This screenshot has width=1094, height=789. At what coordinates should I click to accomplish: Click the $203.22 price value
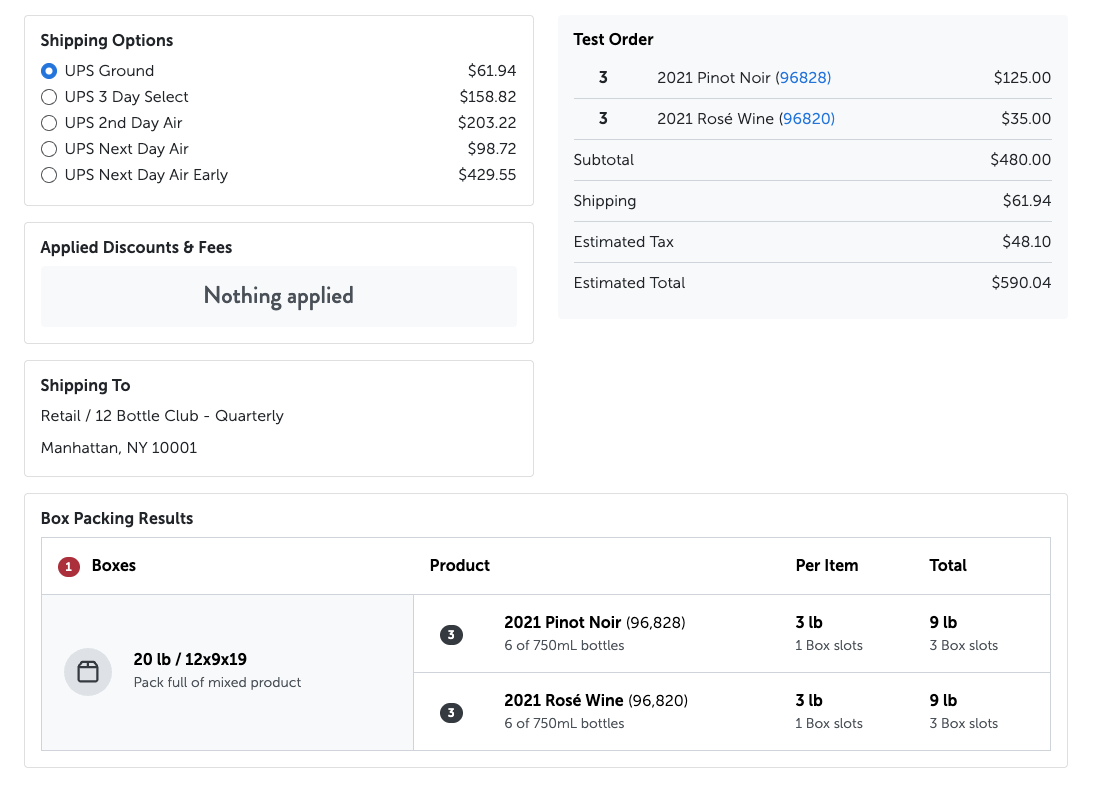point(487,123)
